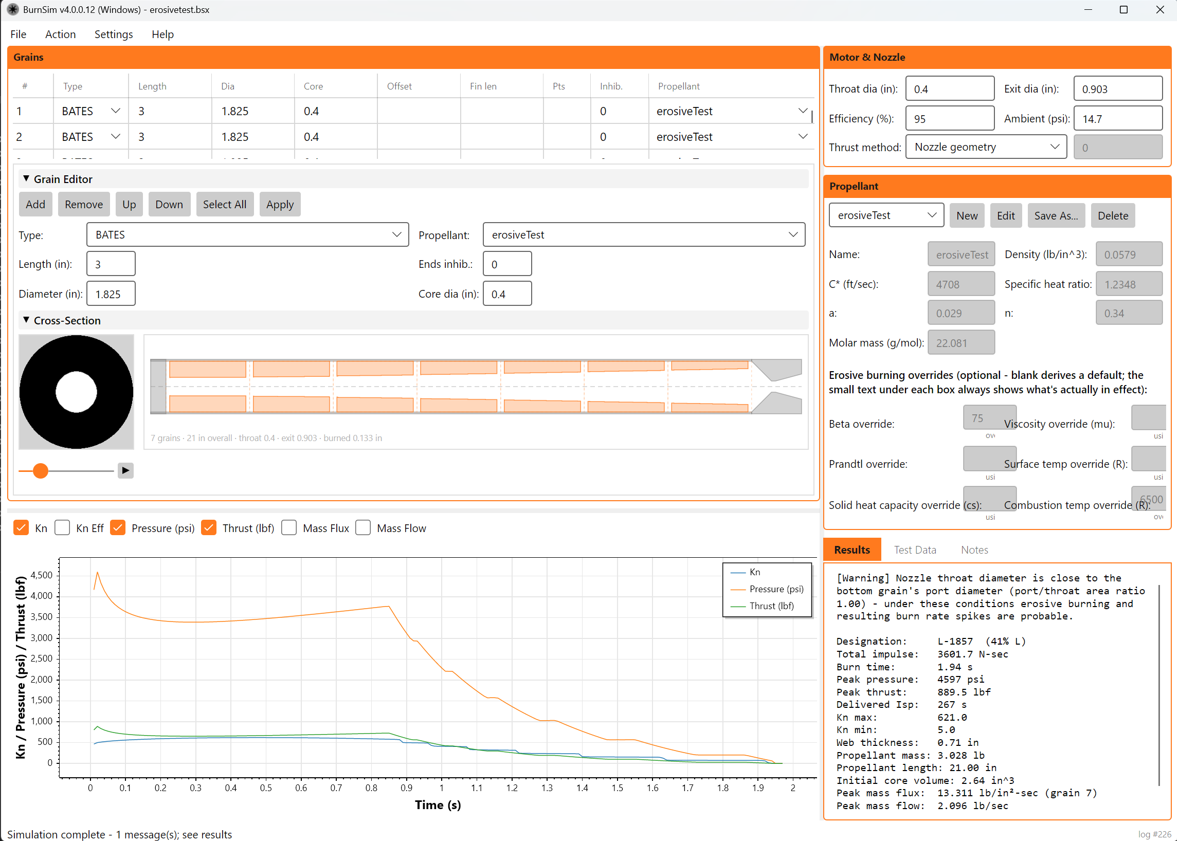1177x841 pixels.
Task: Click the BurnSim app icon in title bar
Action: click(13, 10)
